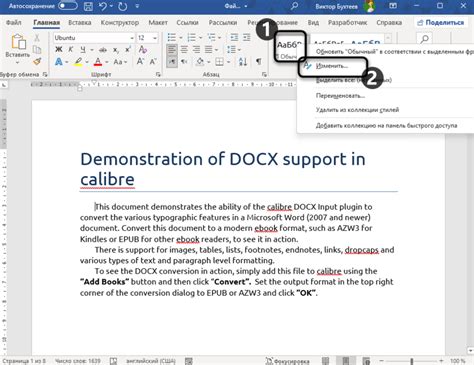Apply bold formatting with Ж button
The height and width of the screenshot is (365, 474).
click(59, 50)
